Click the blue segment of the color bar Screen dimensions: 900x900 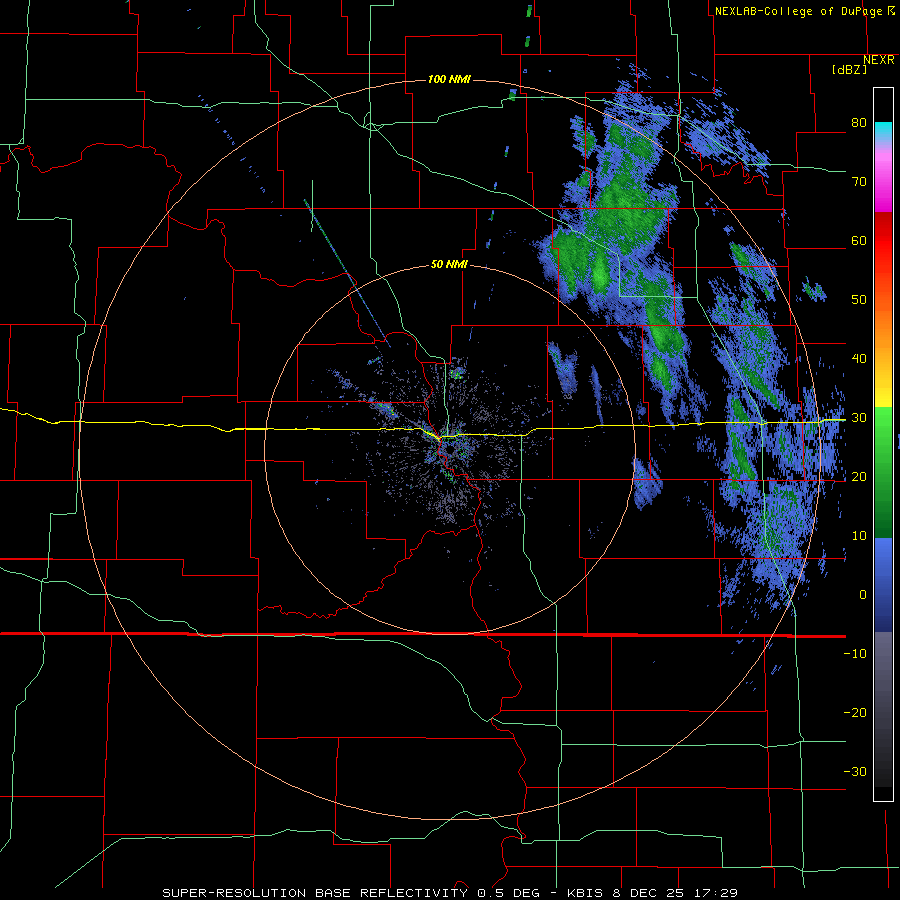[x=883, y=585]
